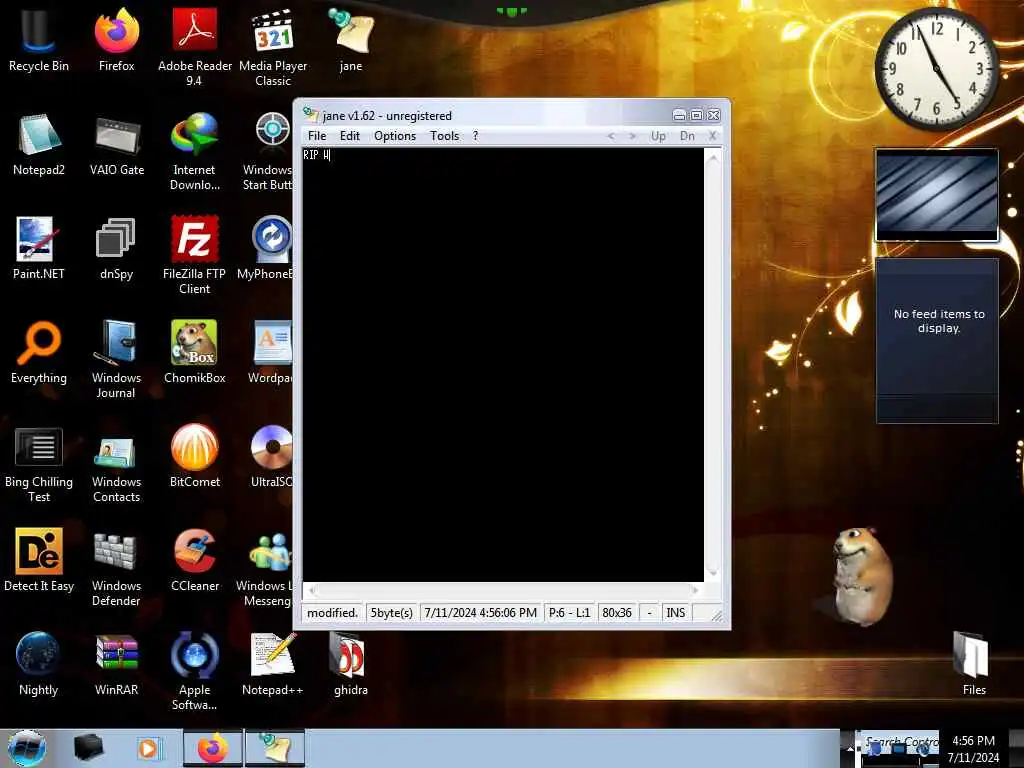Open the Windows Start button
Screen dimensions: 1024x768
pyautogui.click(x=26, y=748)
